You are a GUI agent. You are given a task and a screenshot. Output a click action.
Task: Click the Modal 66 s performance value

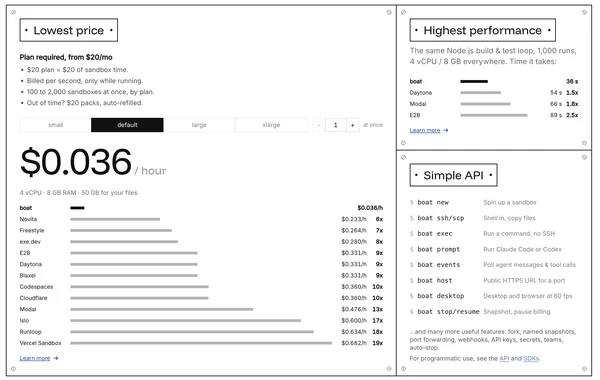tap(556, 104)
